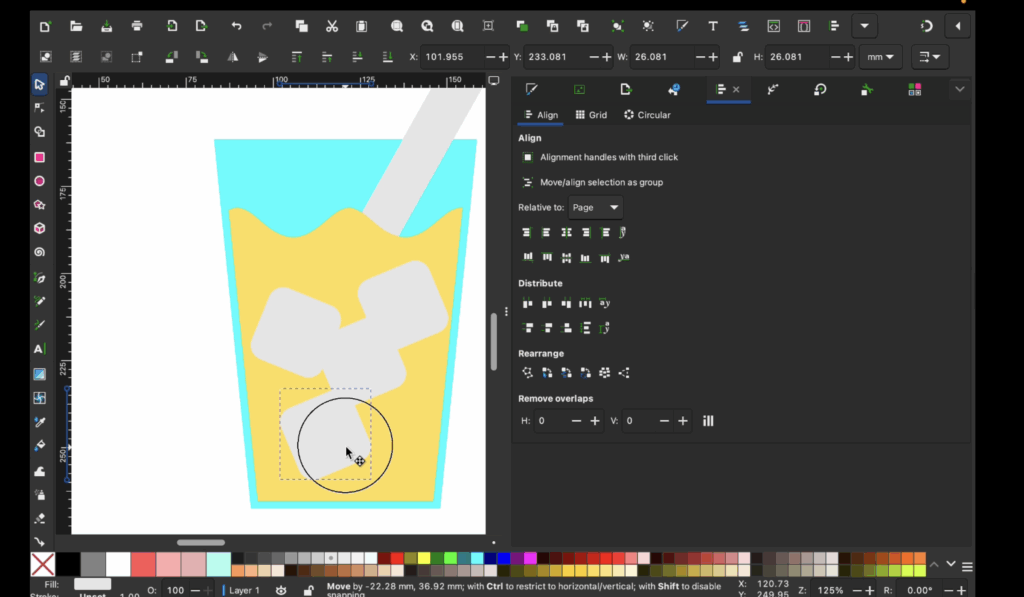Open the Text and Font dialog icon
This screenshot has width=1024, height=597.
pyautogui.click(x=712, y=26)
